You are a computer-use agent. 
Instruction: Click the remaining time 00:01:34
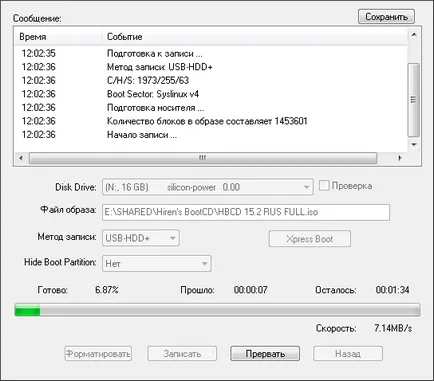click(392, 290)
